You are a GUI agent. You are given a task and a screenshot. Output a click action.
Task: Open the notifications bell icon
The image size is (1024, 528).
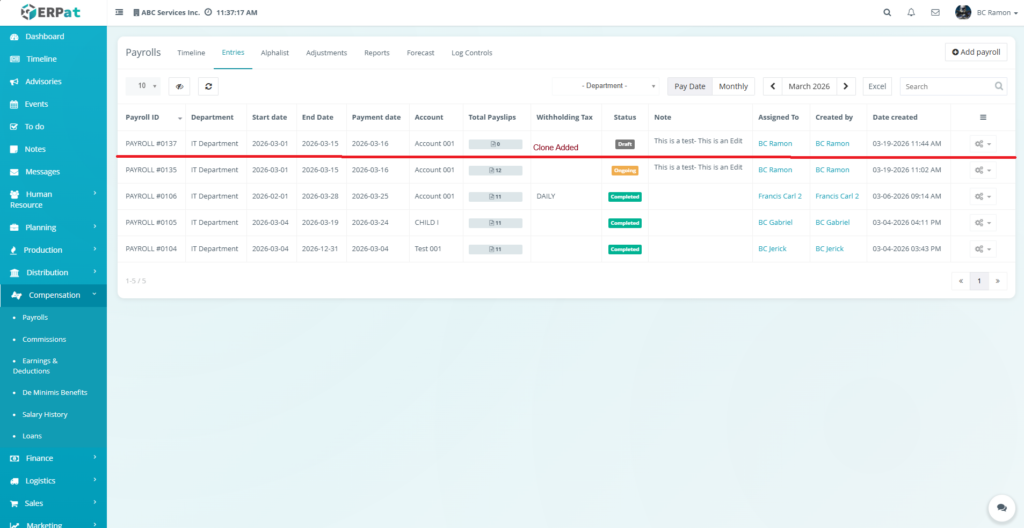[911, 12]
